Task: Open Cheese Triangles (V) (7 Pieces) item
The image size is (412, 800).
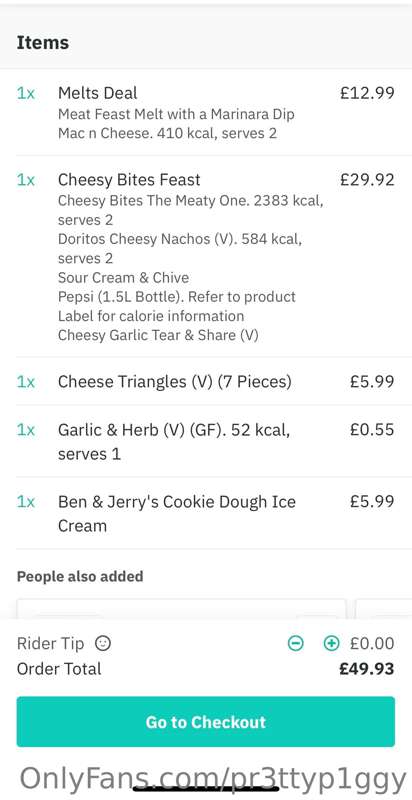Action: [x=205, y=381]
